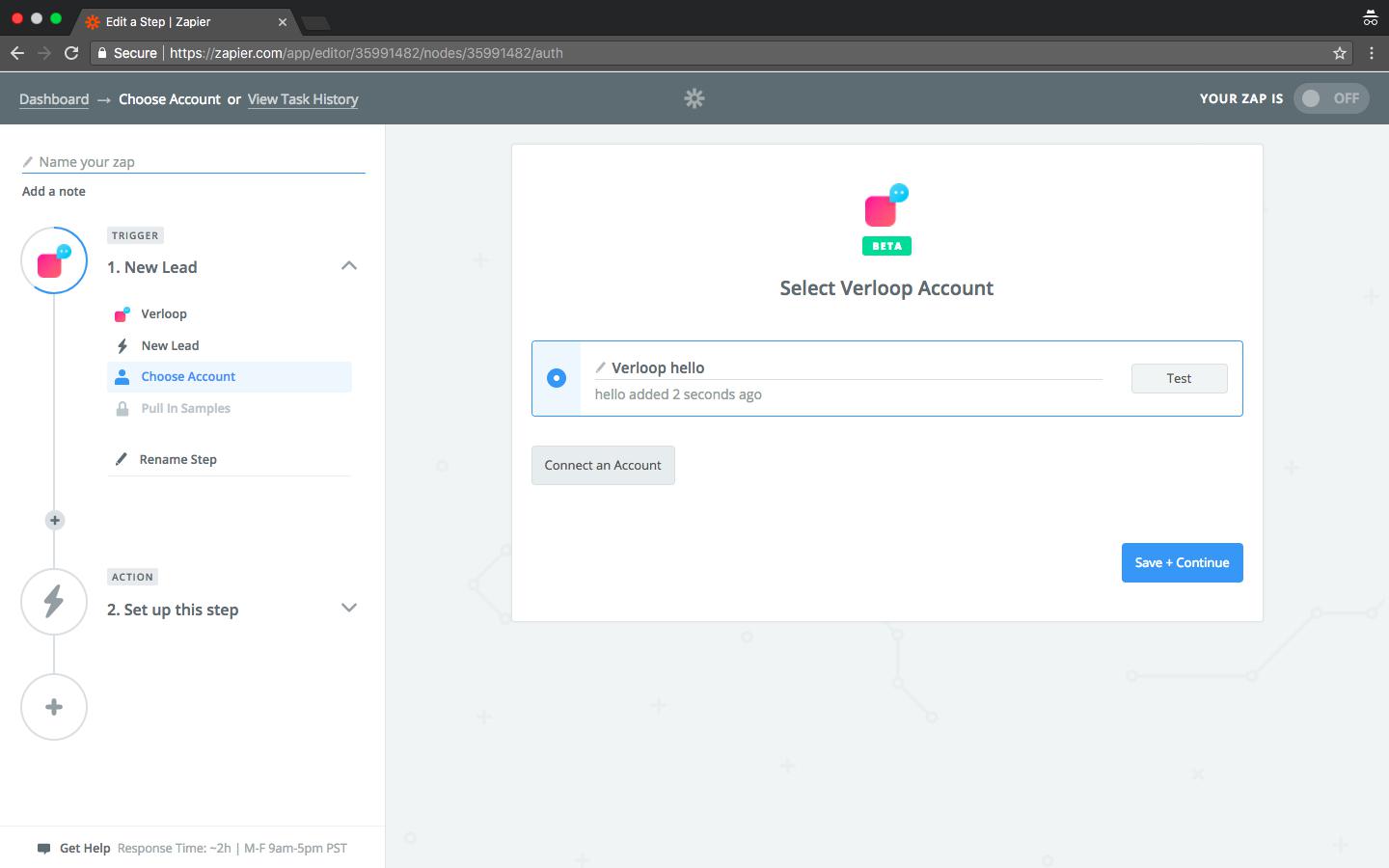Viewport: 1389px width, 868px height.
Task: Click the lightning bolt action step icon
Action: click(x=54, y=602)
